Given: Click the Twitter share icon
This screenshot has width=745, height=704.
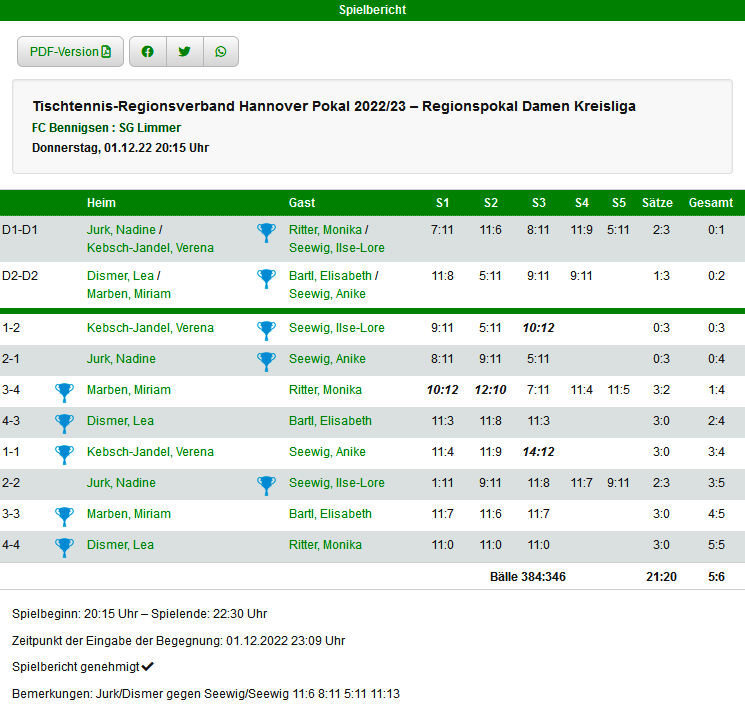Looking at the screenshot, I should 184,52.
